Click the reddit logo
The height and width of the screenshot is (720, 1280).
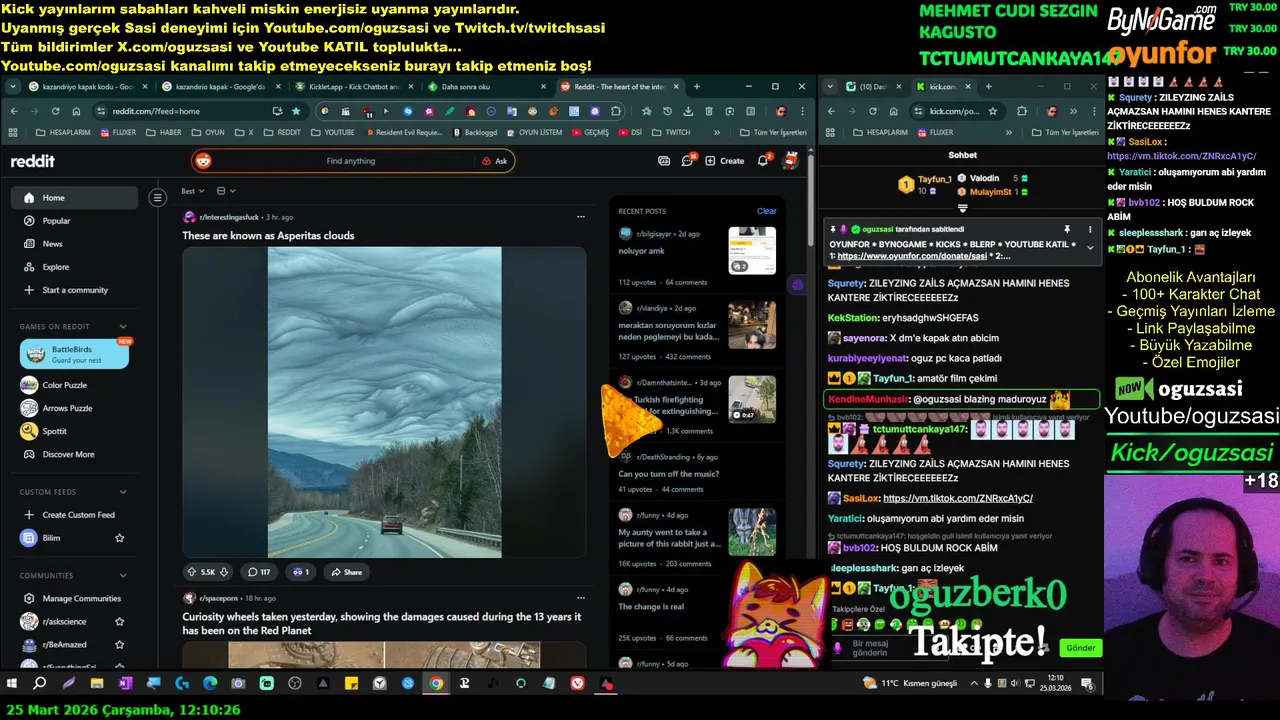[33, 161]
